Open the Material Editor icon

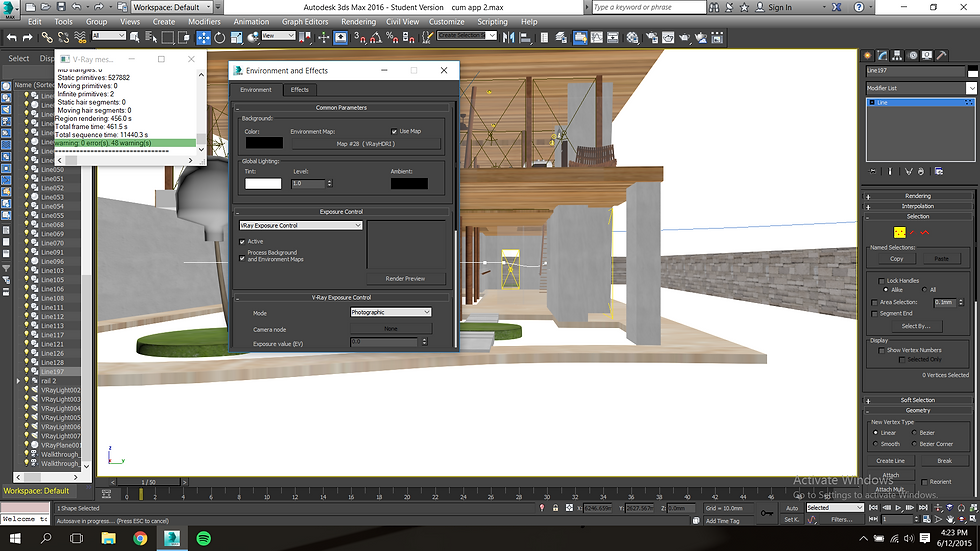coord(632,37)
